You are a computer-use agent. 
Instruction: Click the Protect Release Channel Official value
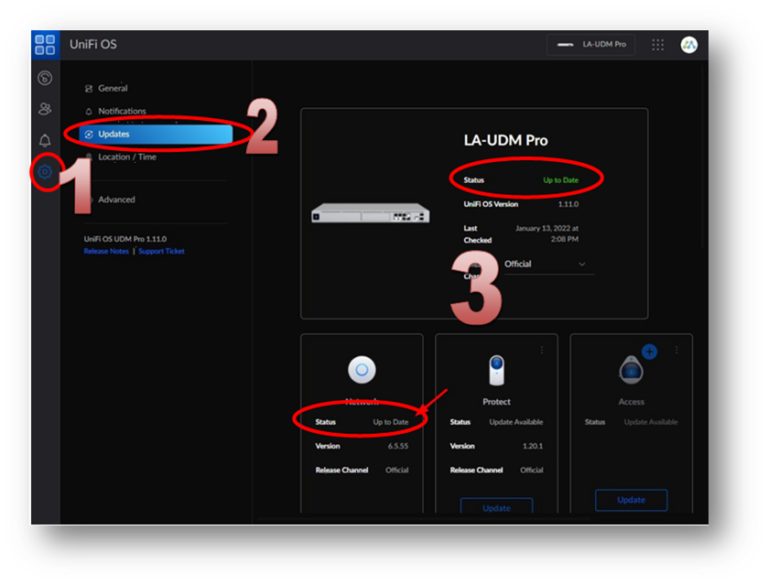[x=531, y=470]
